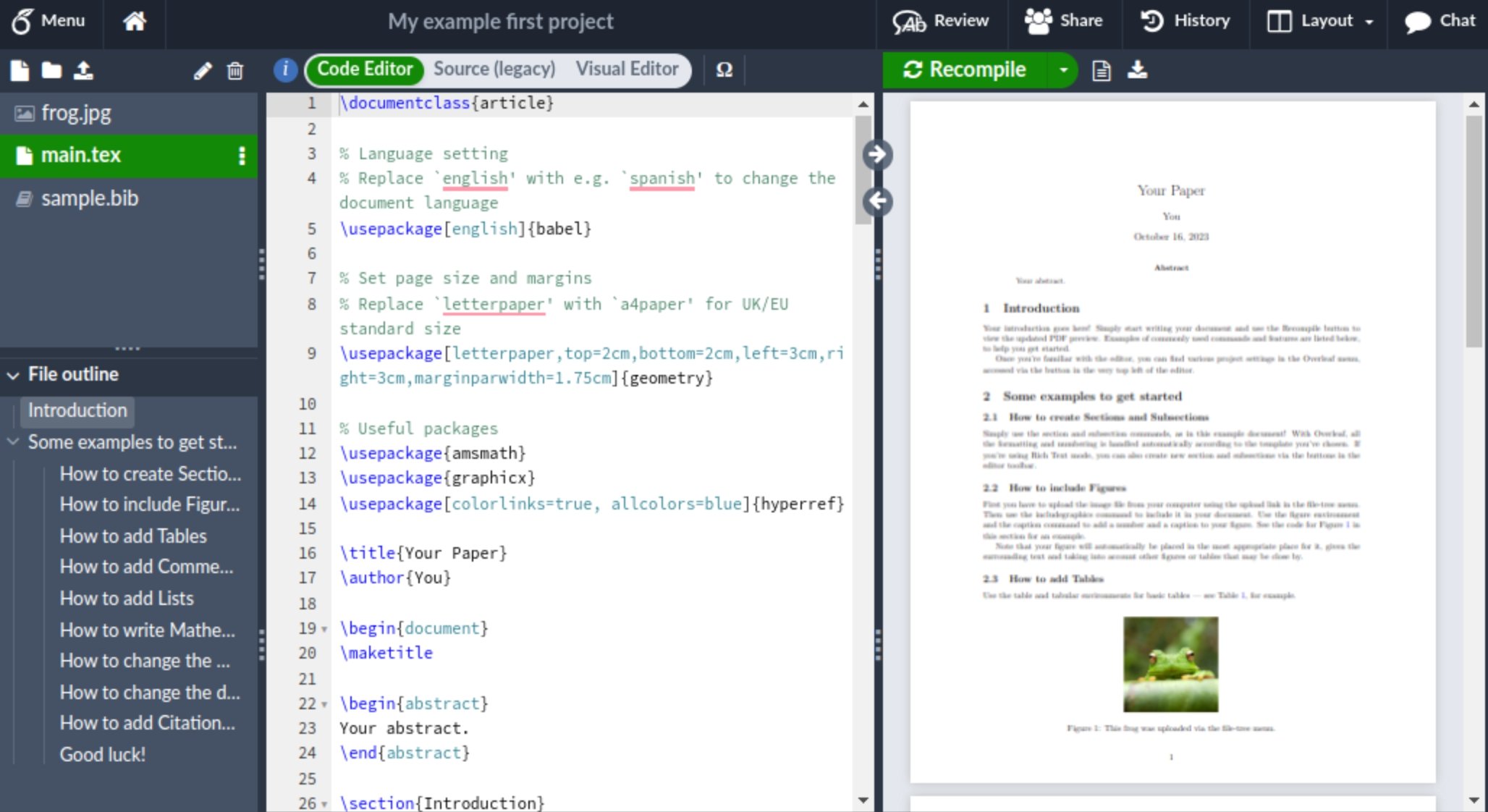This screenshot has width=1488, height=812.
Task: Fold abstract environment at line 22
Action: 324,704
